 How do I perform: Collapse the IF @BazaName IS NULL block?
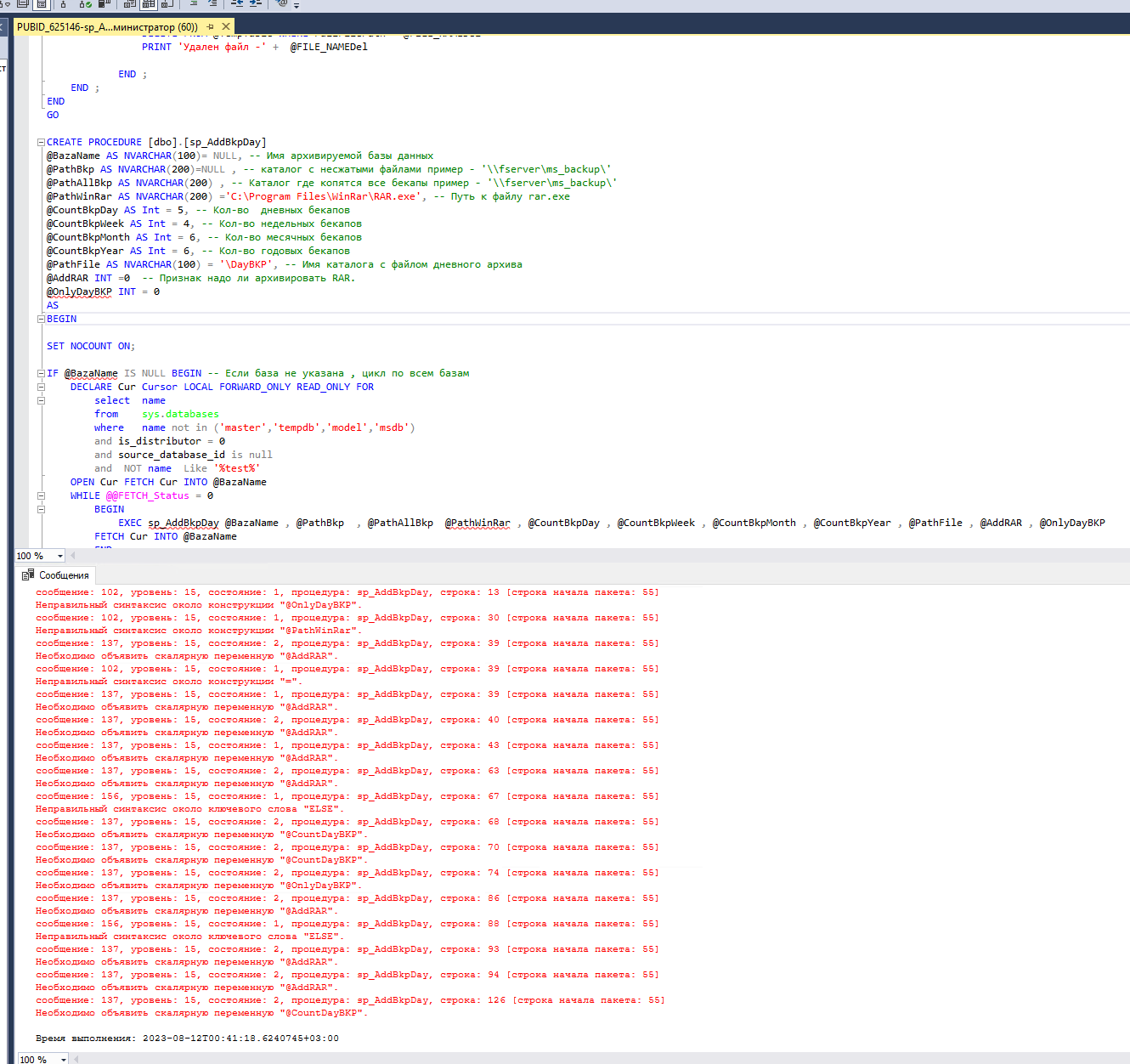click(x=40, y=374)
